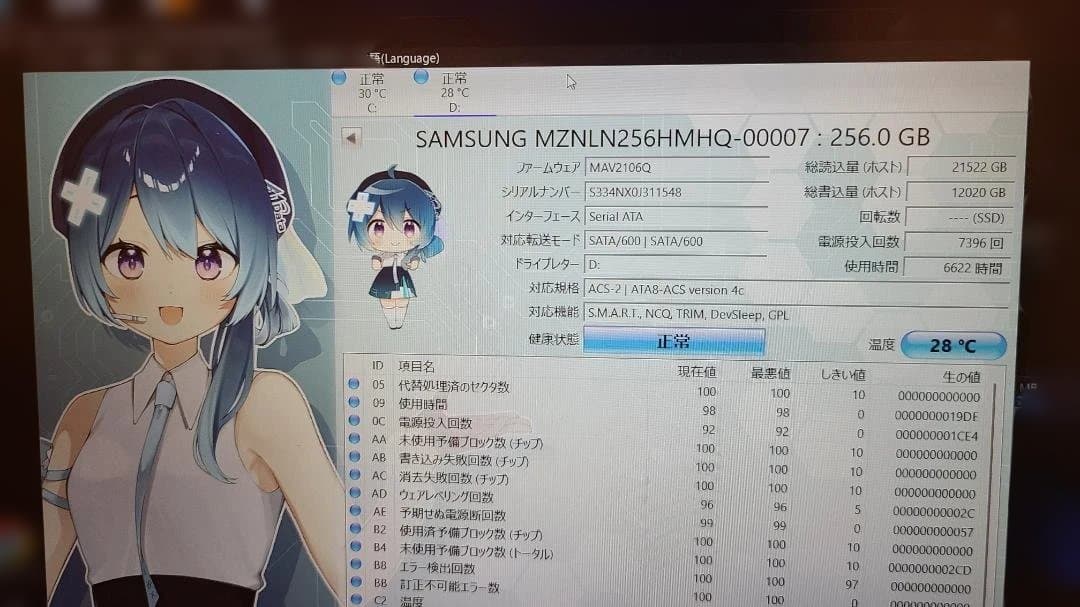Click status icon of attribute BB row
This screenshot has height=607, width=1080.
coord(356,582)
